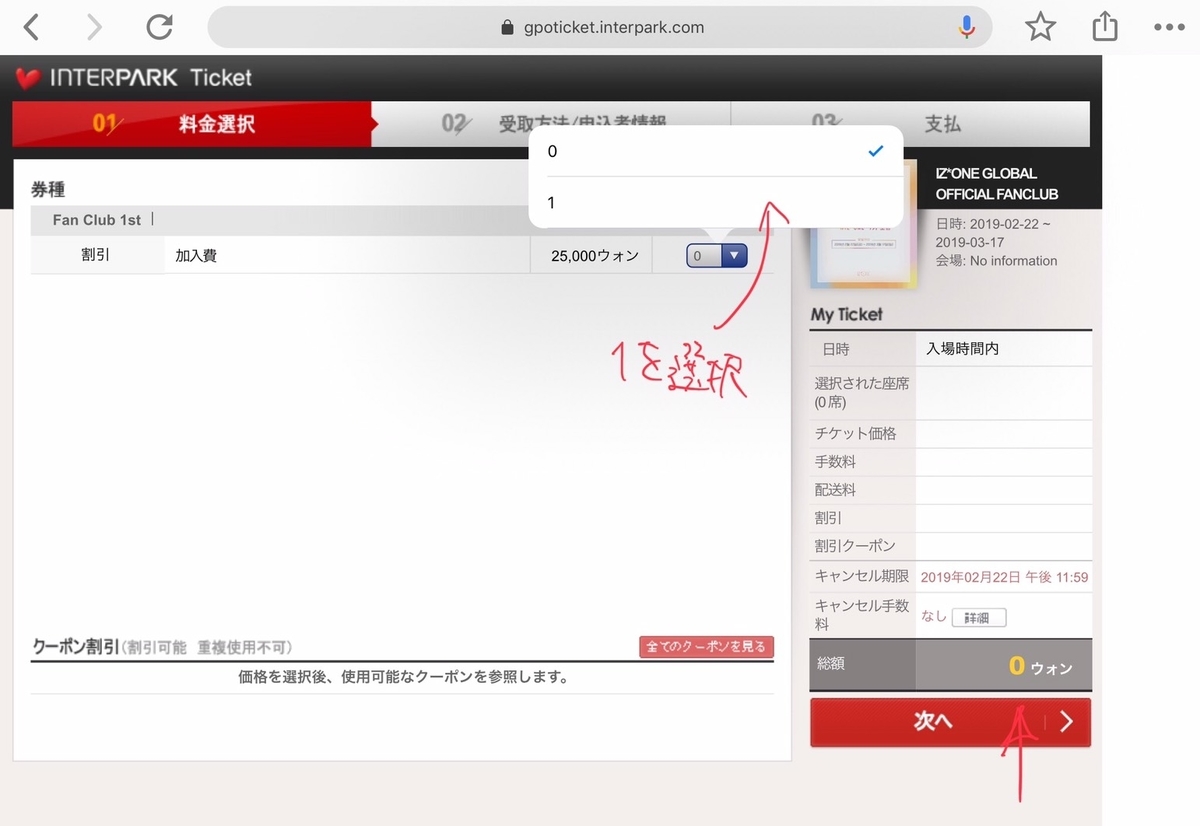Click the 総額 0 ウォン total
This screenshot has width=1200, height=826.
[x=950, y=665]
